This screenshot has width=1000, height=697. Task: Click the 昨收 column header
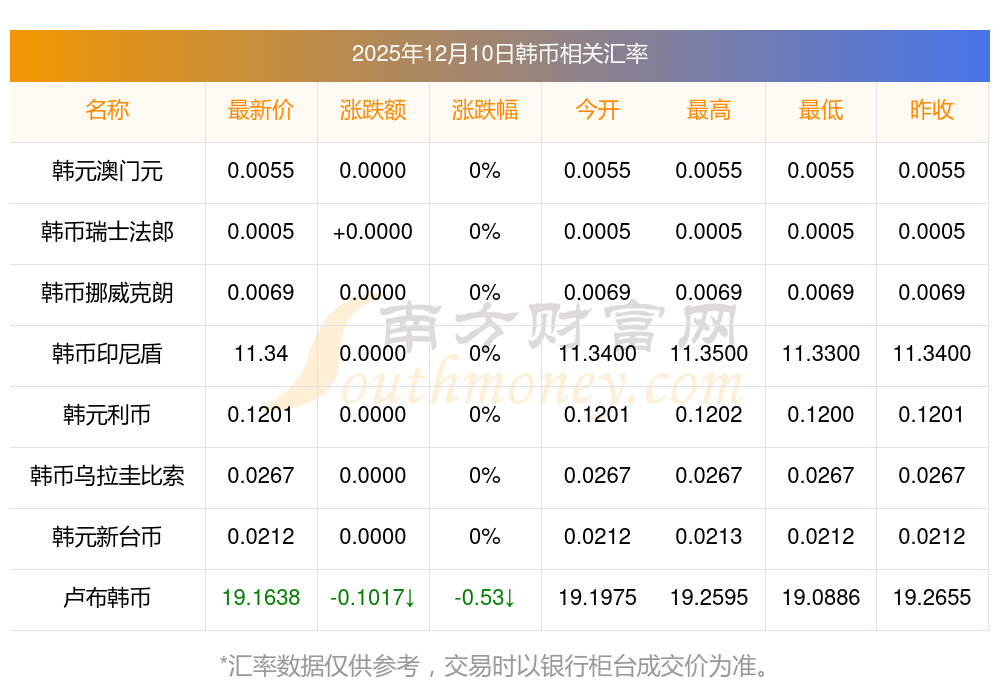[x=932, y=110]
